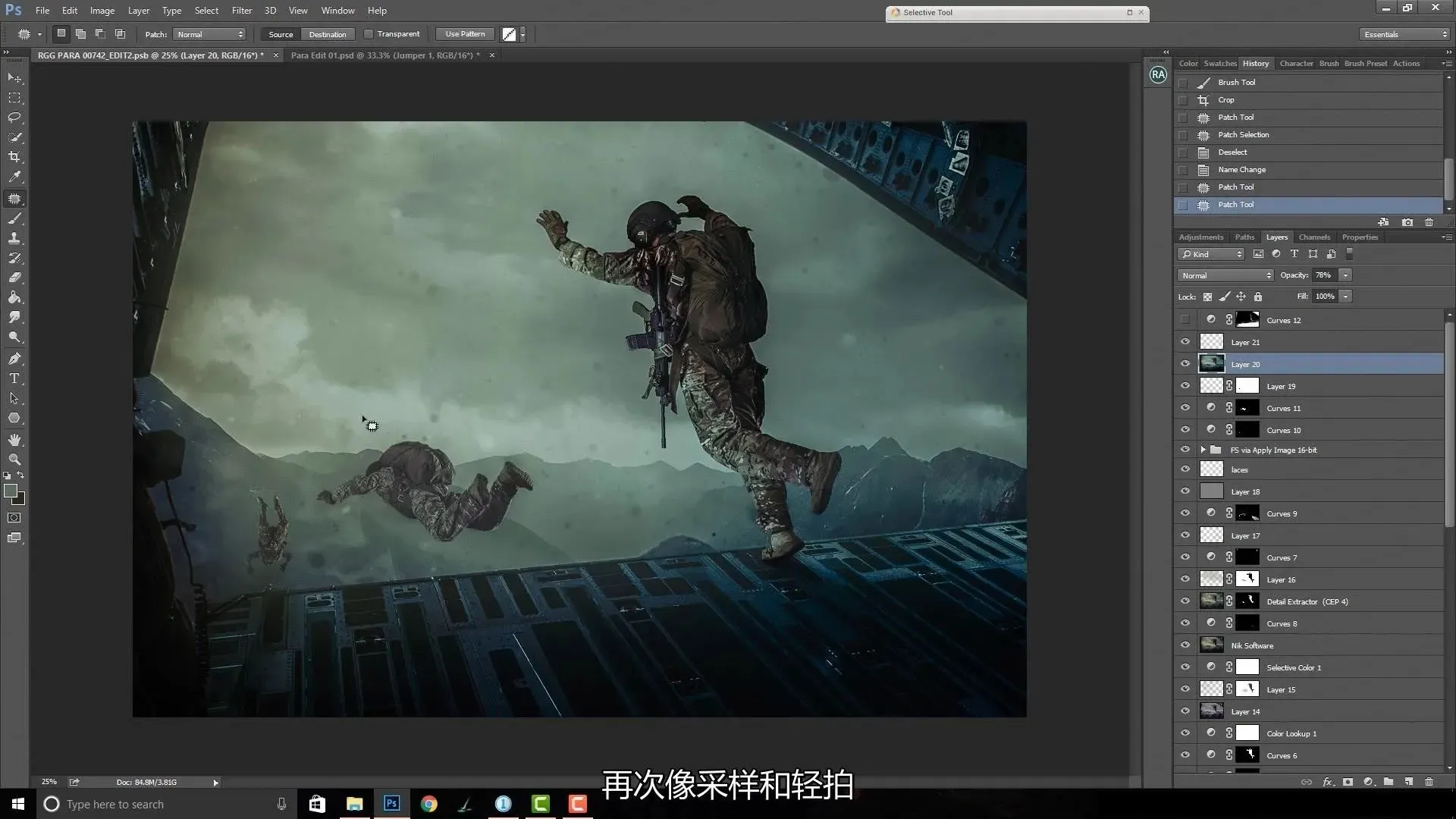Screen dimensions: 1456x819
Task: Click the delete layer trash icon
Action: pyautogui.click(x=1429, y=782)
